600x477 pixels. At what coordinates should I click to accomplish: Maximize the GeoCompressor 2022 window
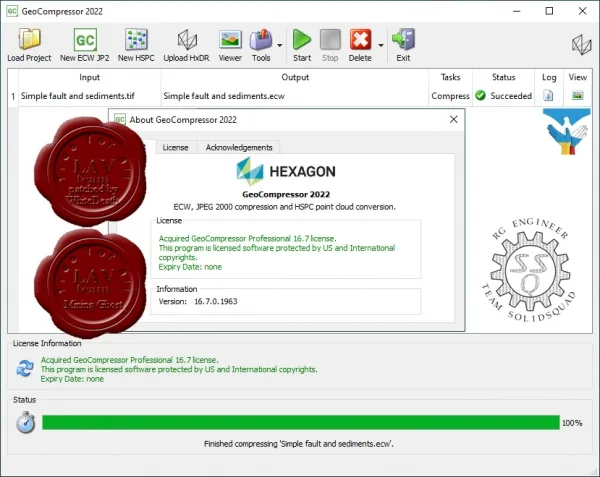[549, 11]
